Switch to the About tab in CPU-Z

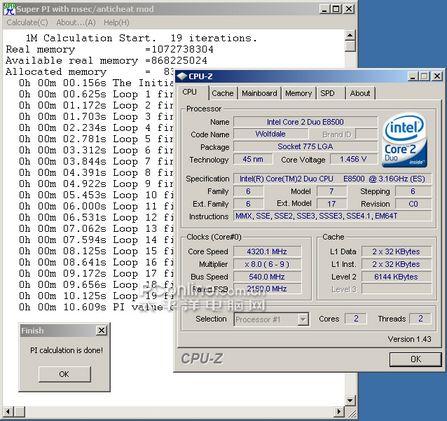click(360, 93)
